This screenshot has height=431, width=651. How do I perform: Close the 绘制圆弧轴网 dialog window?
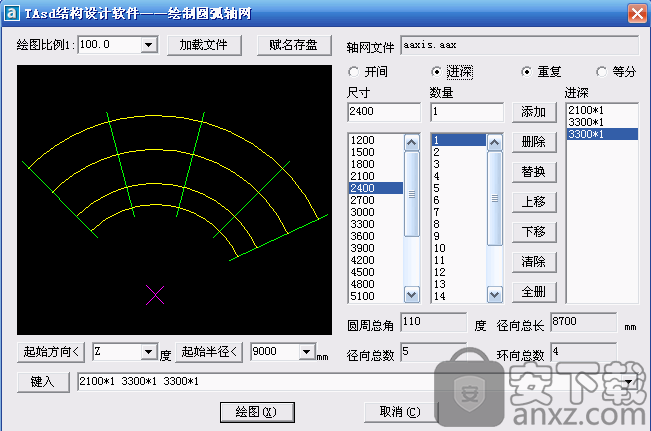pos(637,13)
